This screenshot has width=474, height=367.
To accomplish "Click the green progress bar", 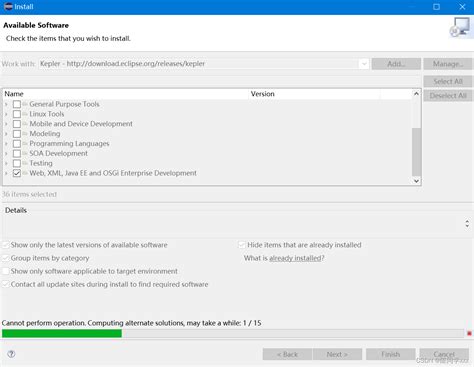I will click(x=62, y=333).
